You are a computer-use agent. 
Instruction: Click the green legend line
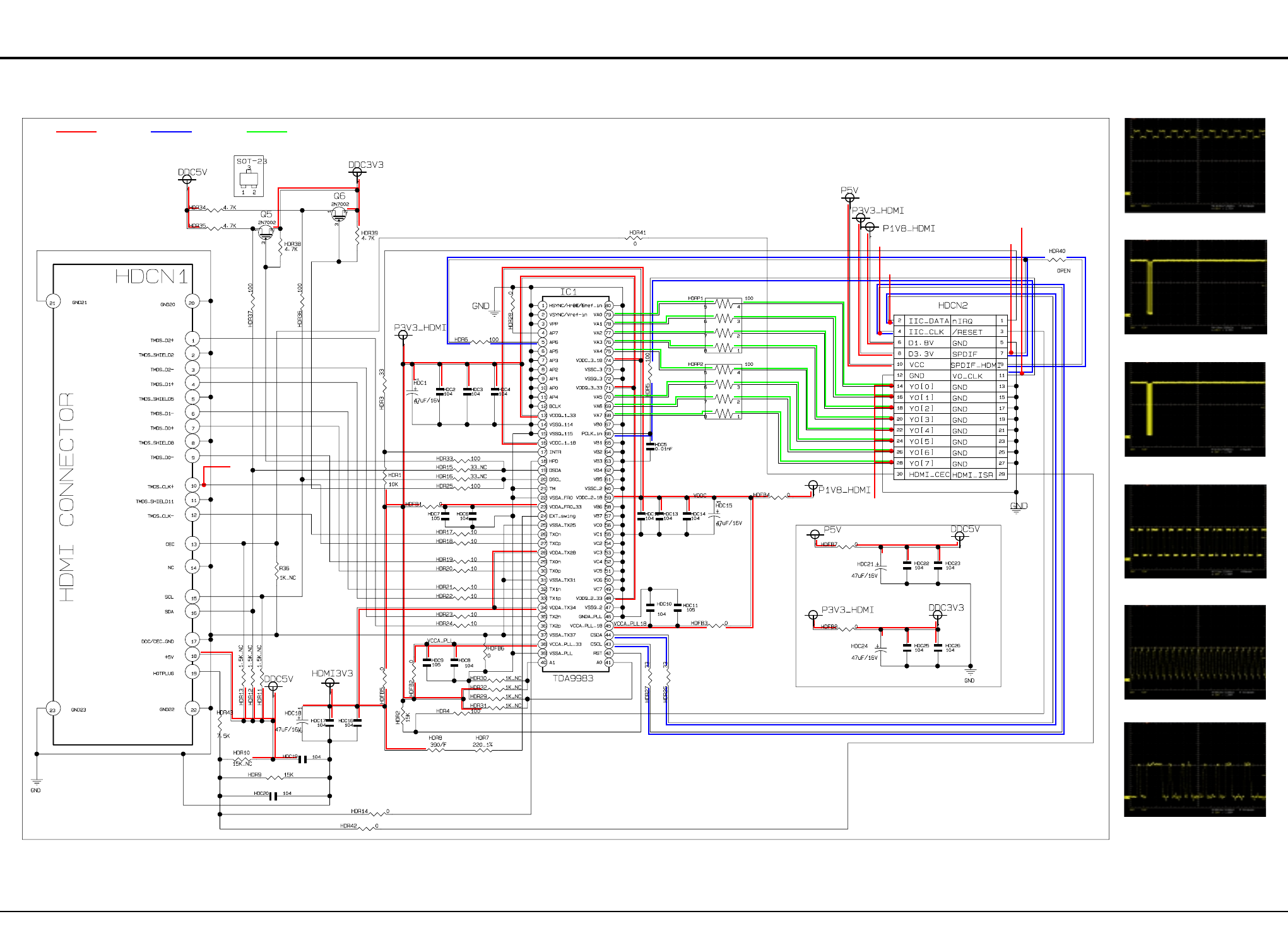click(x=267, y=132)
